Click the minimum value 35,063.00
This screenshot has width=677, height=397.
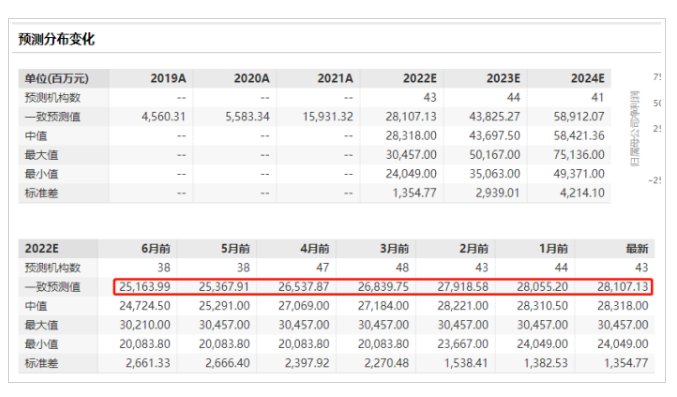(495, 174)
